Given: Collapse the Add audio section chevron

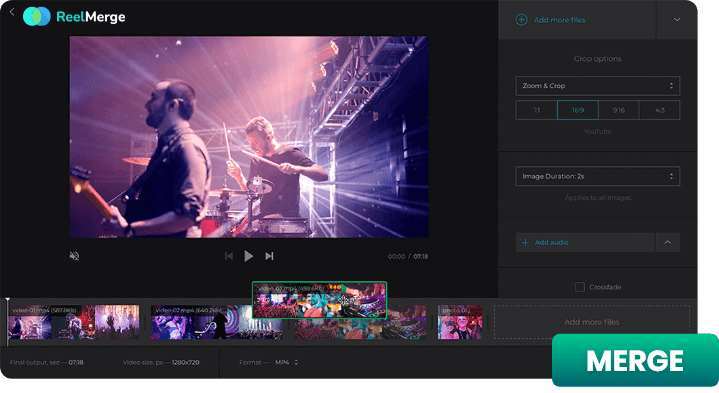Looking at the screenshot, I should 668,242.
